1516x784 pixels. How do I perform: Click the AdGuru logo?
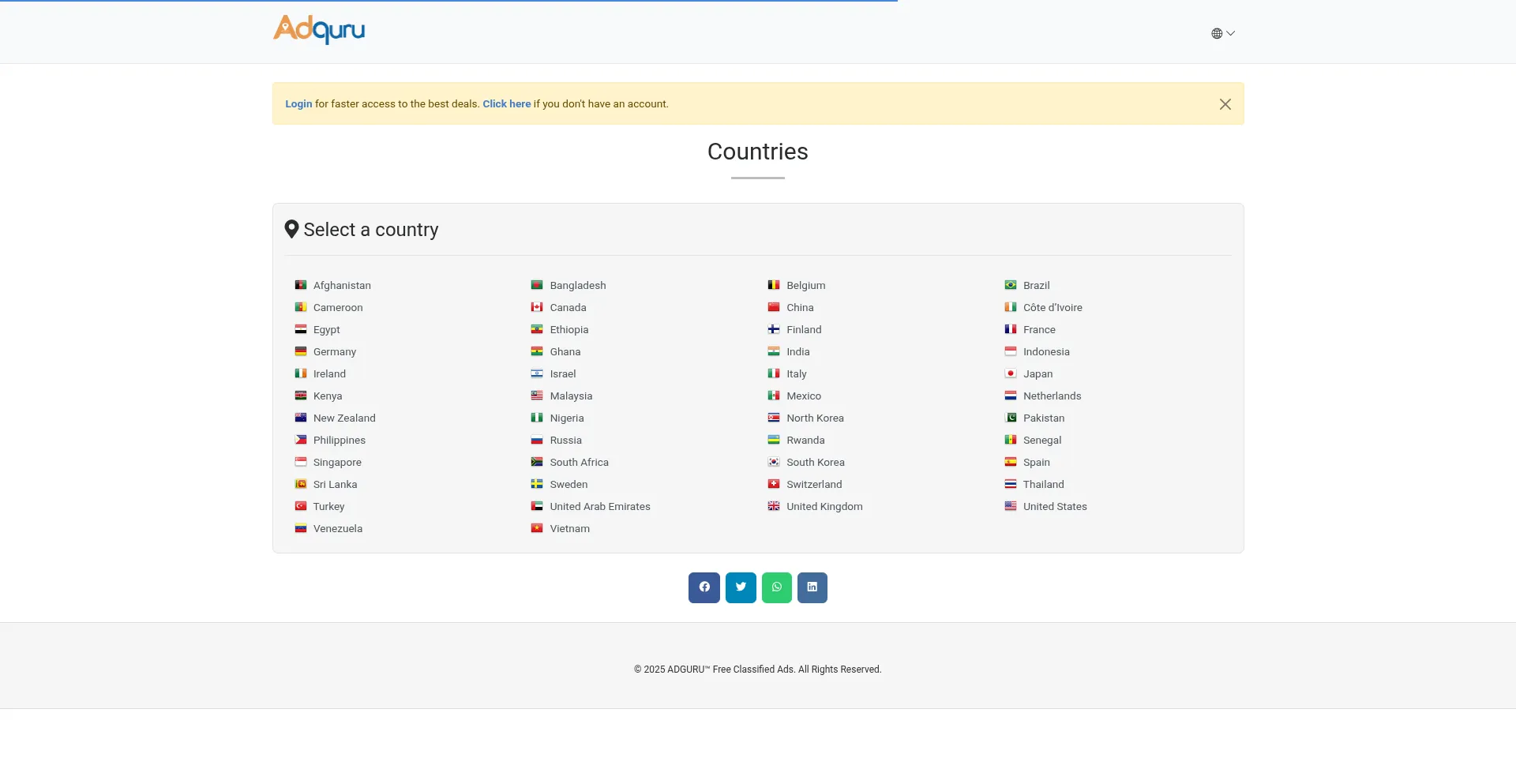pos(319,30)
